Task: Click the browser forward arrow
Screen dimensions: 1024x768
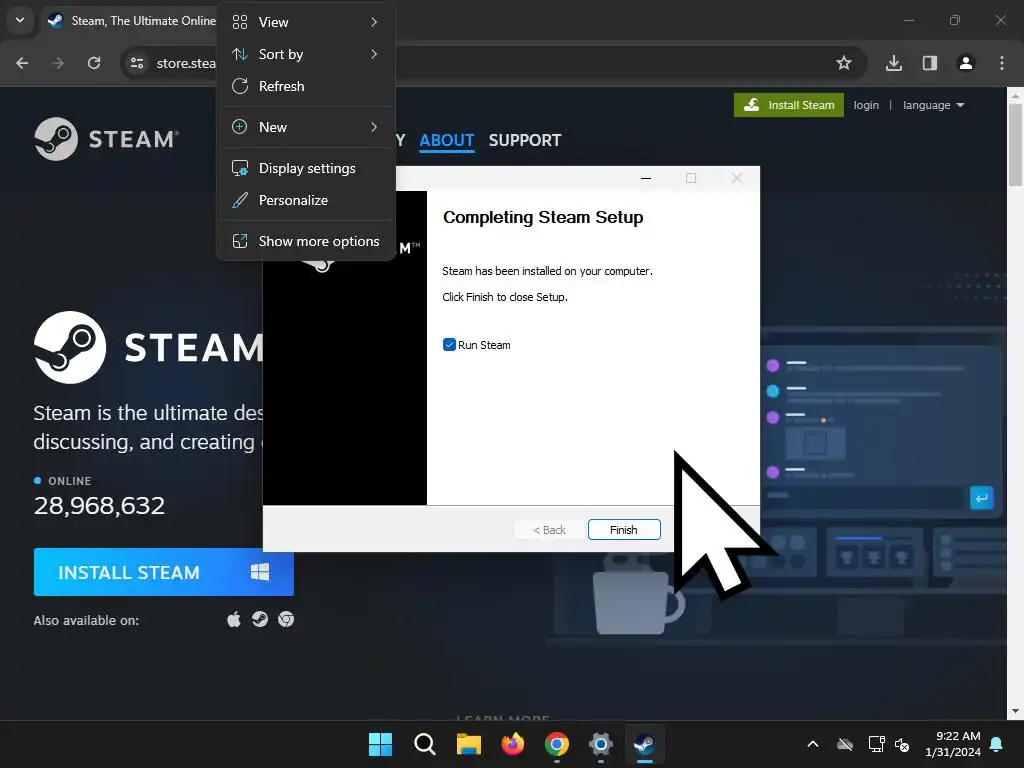Action: pyautogui.click(x=58, y=63)
